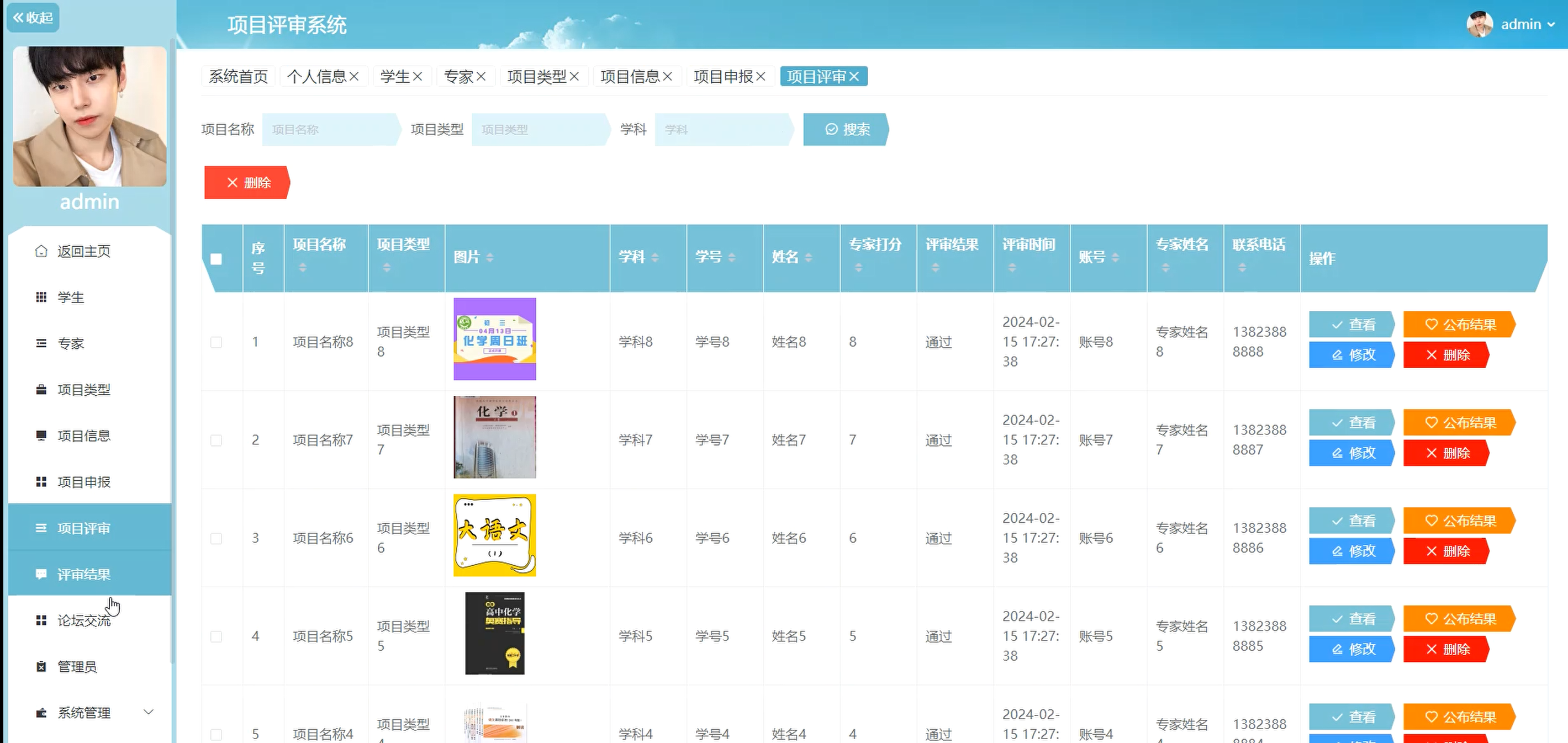This screenshot has height=743, width=1568.
Task: Check the row for 项目名称7
Action: click(216, 440)
